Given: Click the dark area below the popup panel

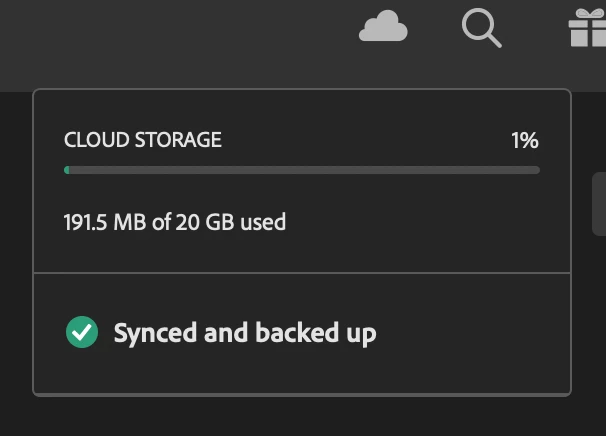Looking at the screenshot, I should 300,418.
